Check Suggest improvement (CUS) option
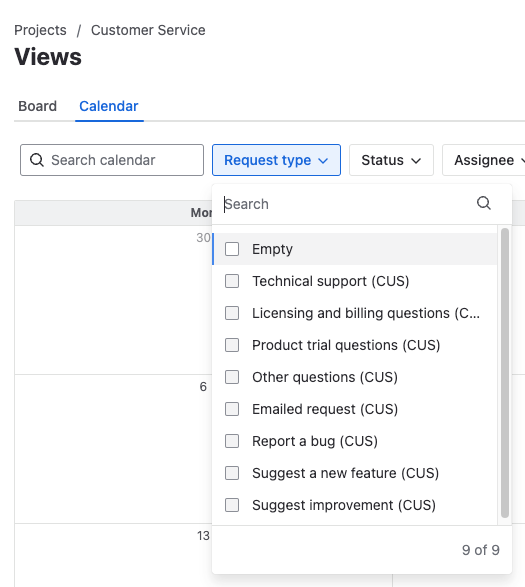525x587 pixels. [x=232, y=505]
